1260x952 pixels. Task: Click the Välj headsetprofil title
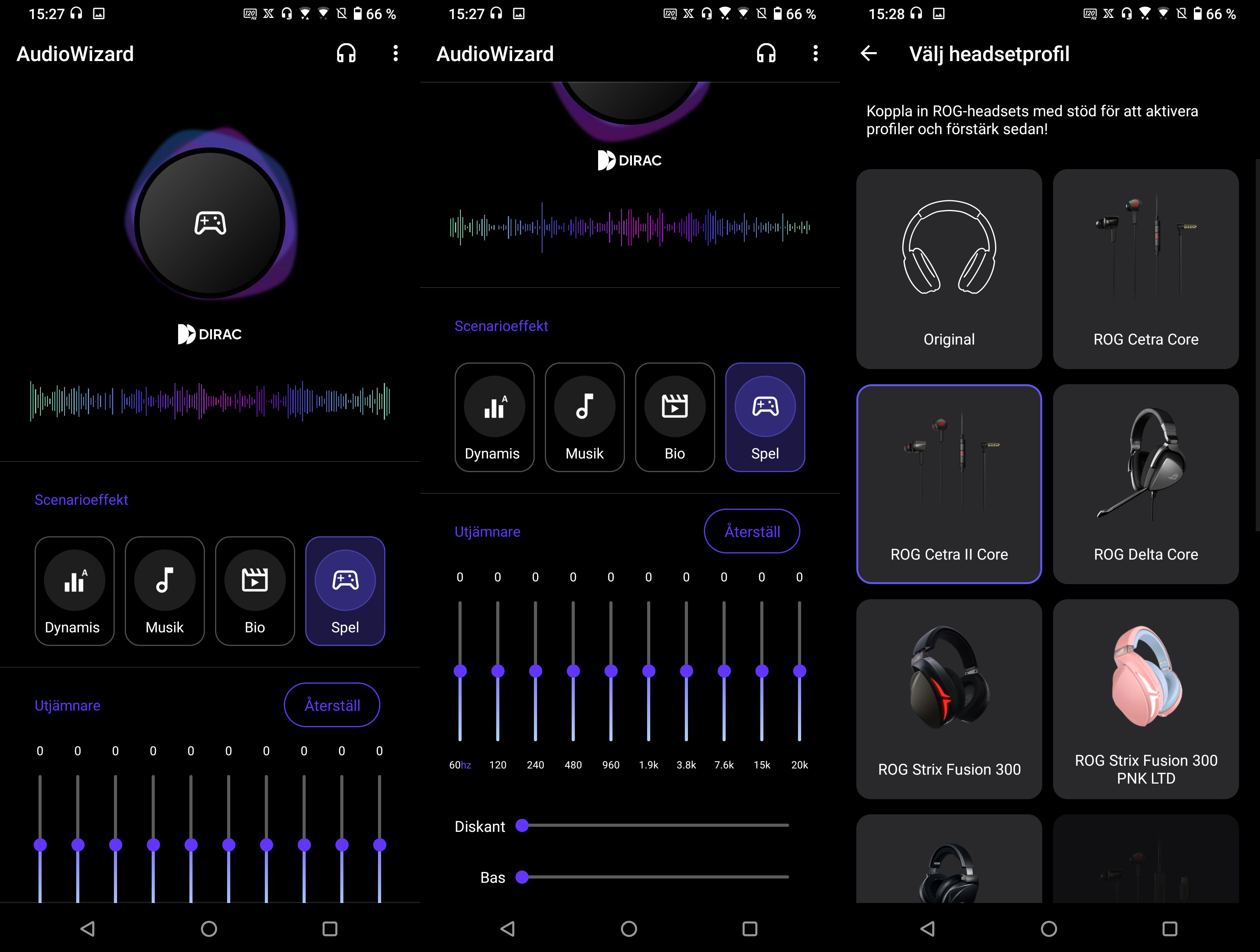tap(989, 54)
